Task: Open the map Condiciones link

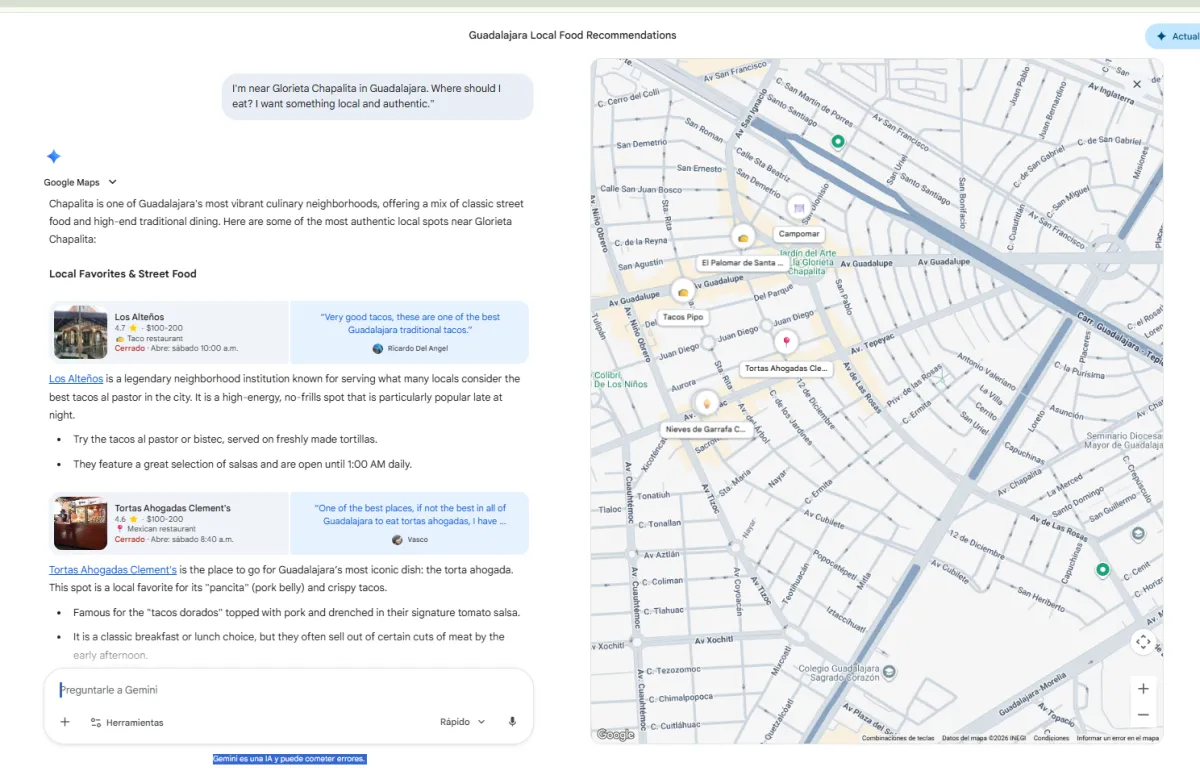Action: [1051, 738]
